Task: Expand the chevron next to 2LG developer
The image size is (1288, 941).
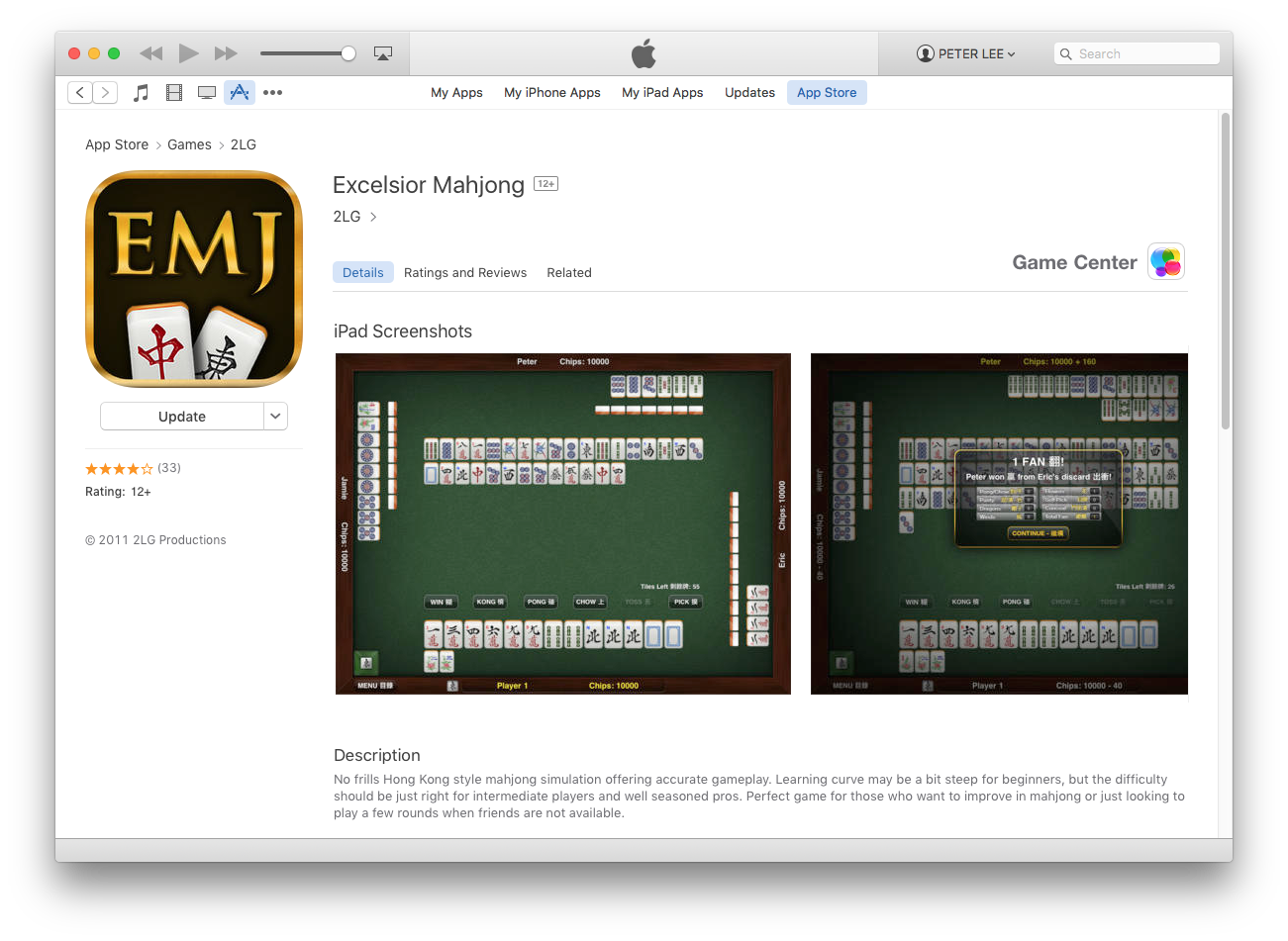Action: pos(373,217)
